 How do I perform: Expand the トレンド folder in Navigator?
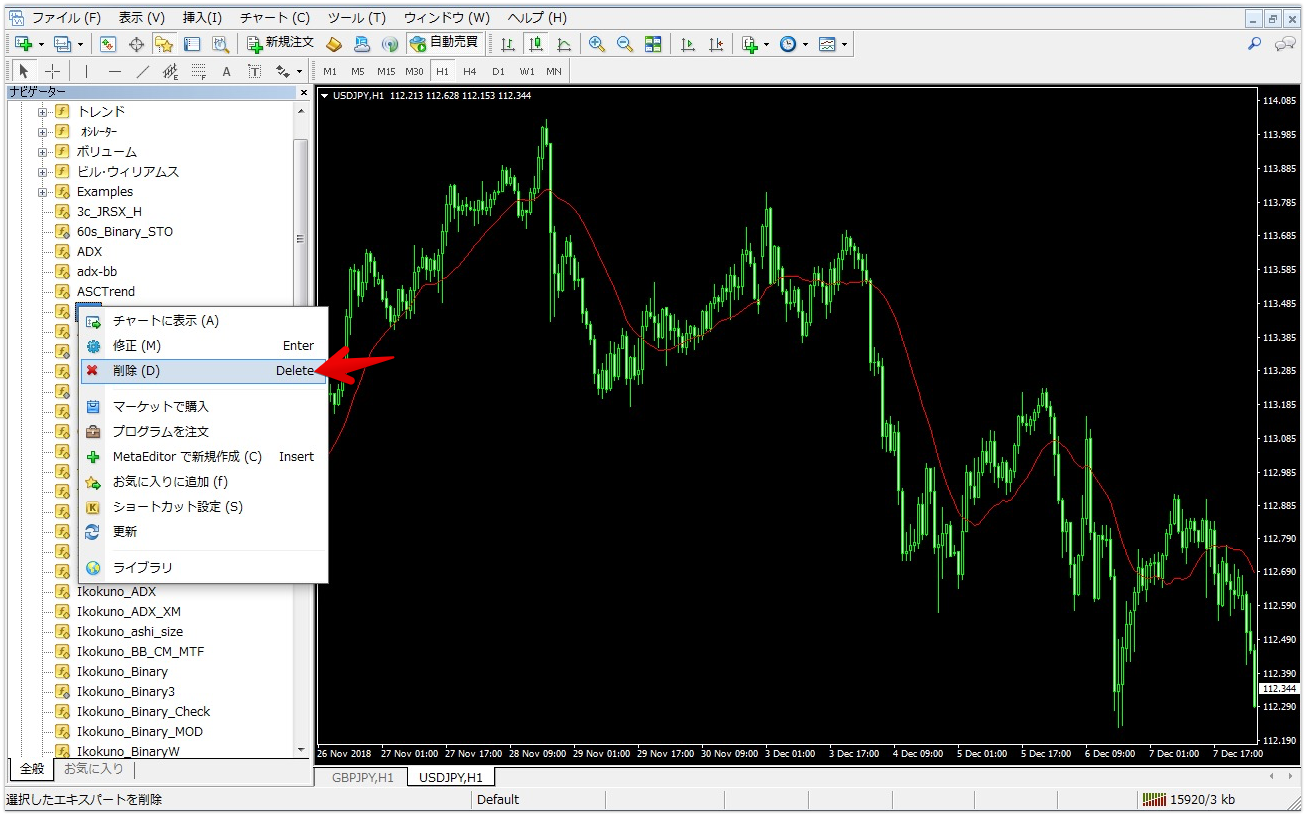(43, 112)
